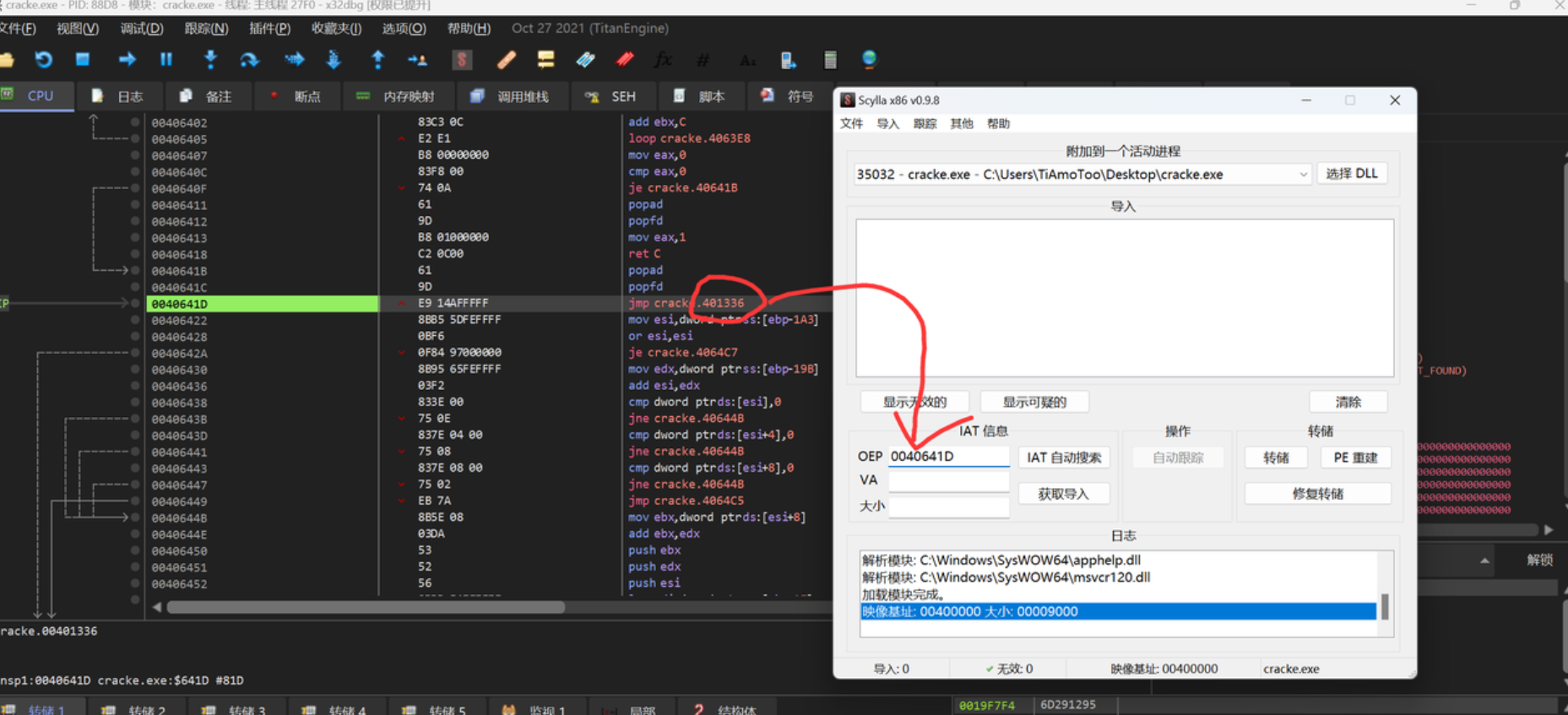Click the labels tag icon
This screenshot has width=1568, height=715.
pos(585,59)
